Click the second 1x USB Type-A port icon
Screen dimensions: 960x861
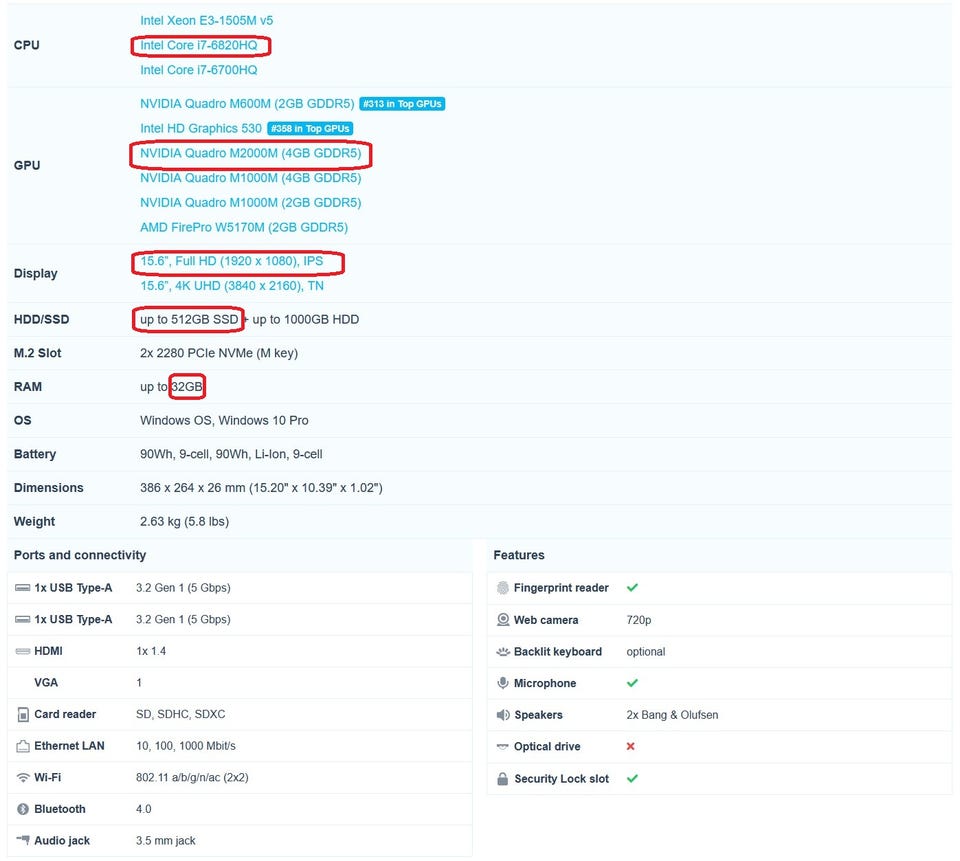tap(23, 619)
